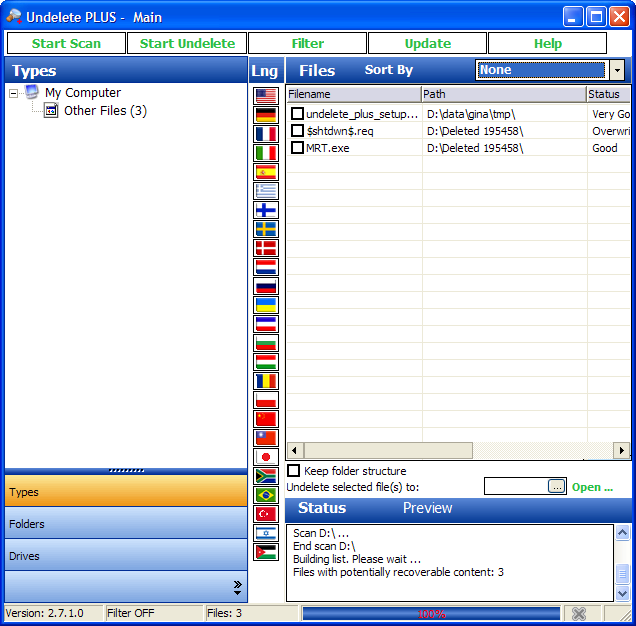Choose the Netherlands flag language
636x626 pixels.
pyautogui.click(x=266, y=267)
